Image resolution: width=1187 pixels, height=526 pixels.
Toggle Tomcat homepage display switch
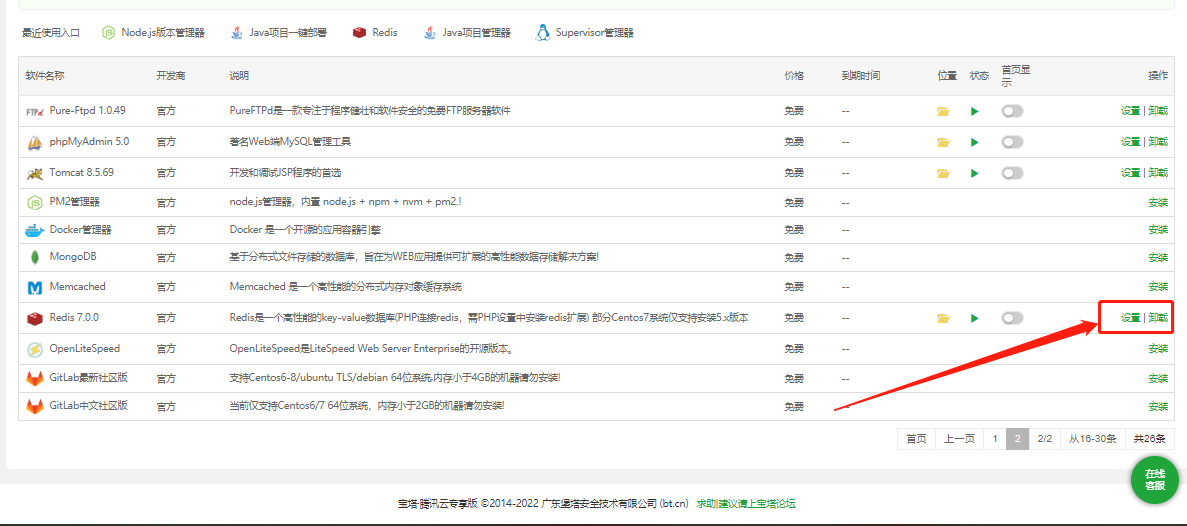click(x=1012, y=173)
